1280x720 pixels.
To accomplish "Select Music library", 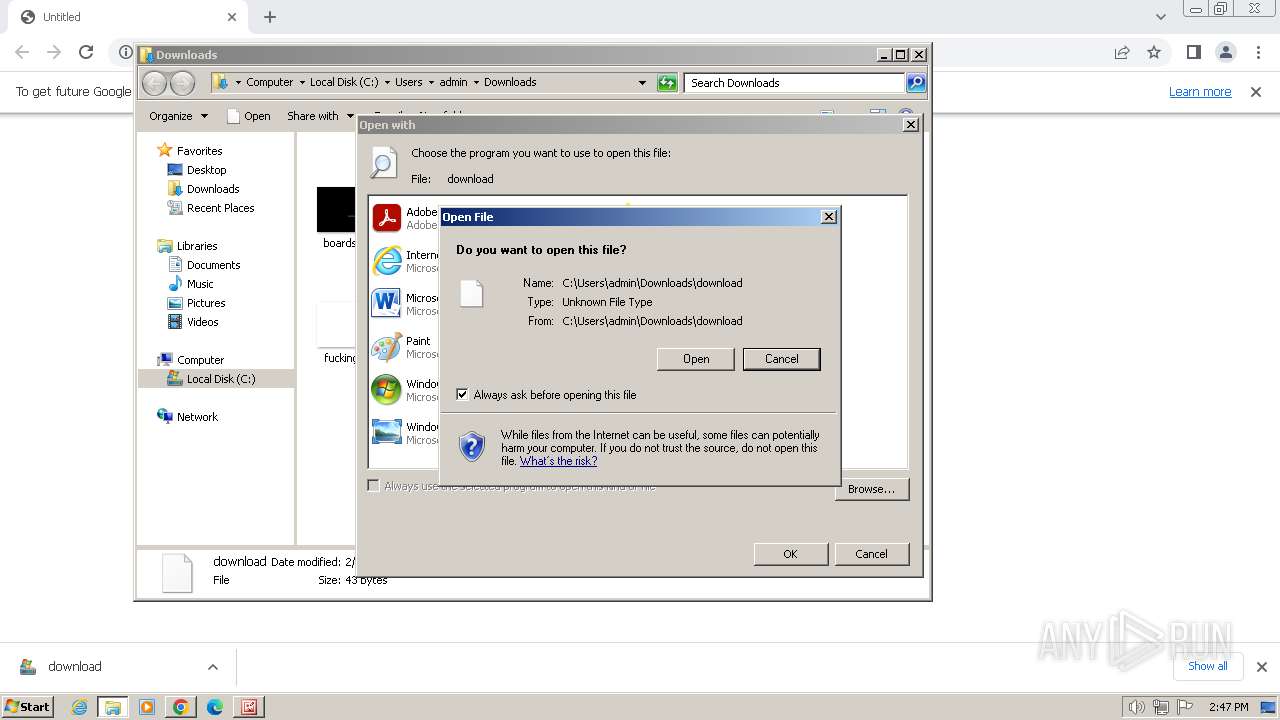I will tap(200, 284).
